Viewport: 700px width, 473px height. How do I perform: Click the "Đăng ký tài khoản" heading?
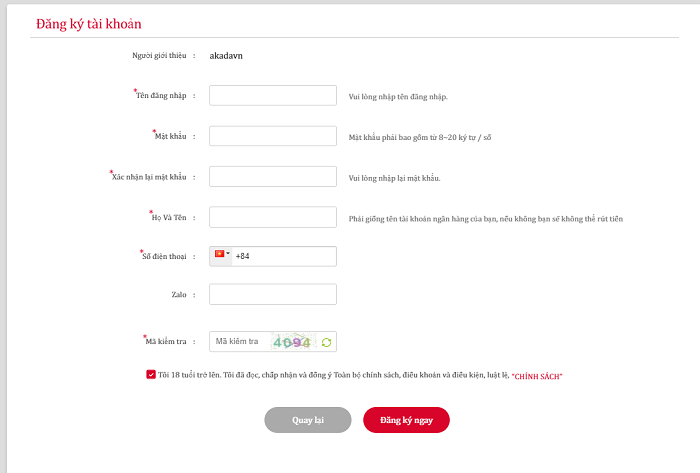[88, 21]
